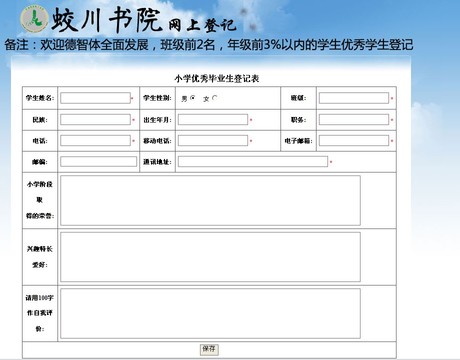The image size is (460, 360).
Task: Click the 班级 class input field
Action: tap(354, 98)
